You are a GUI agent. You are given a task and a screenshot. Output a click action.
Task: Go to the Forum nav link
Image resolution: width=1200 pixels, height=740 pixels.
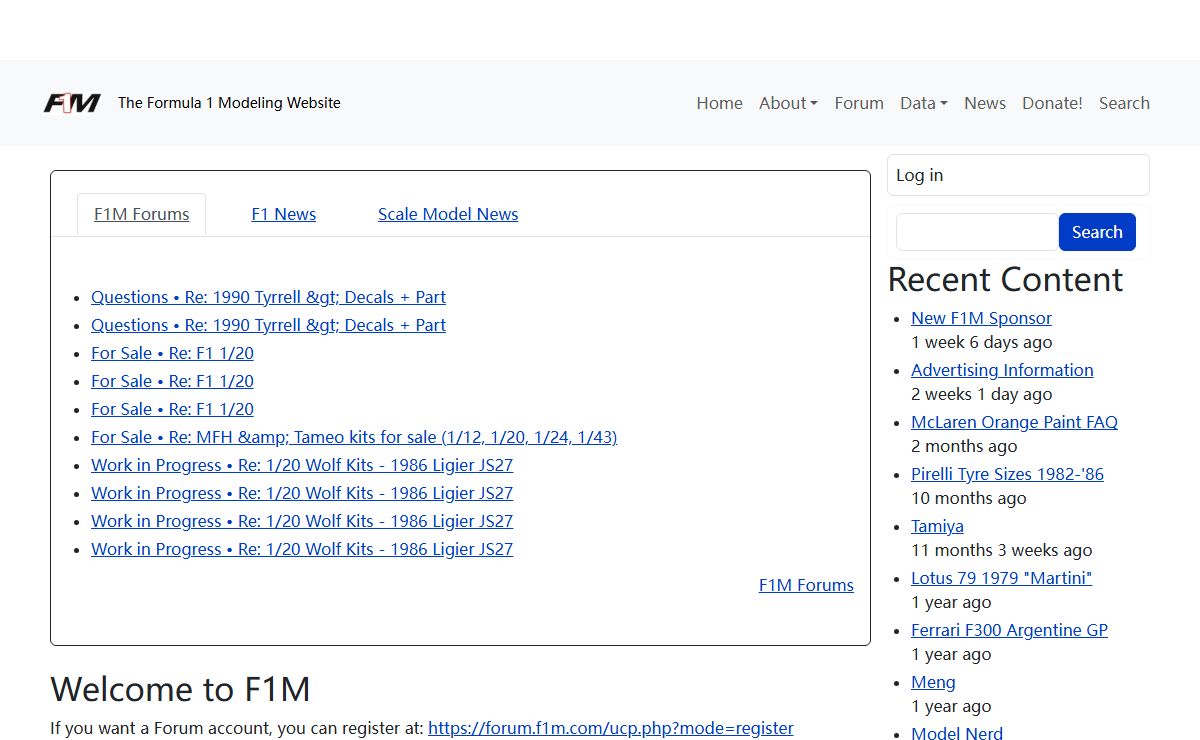pos(859,103)
